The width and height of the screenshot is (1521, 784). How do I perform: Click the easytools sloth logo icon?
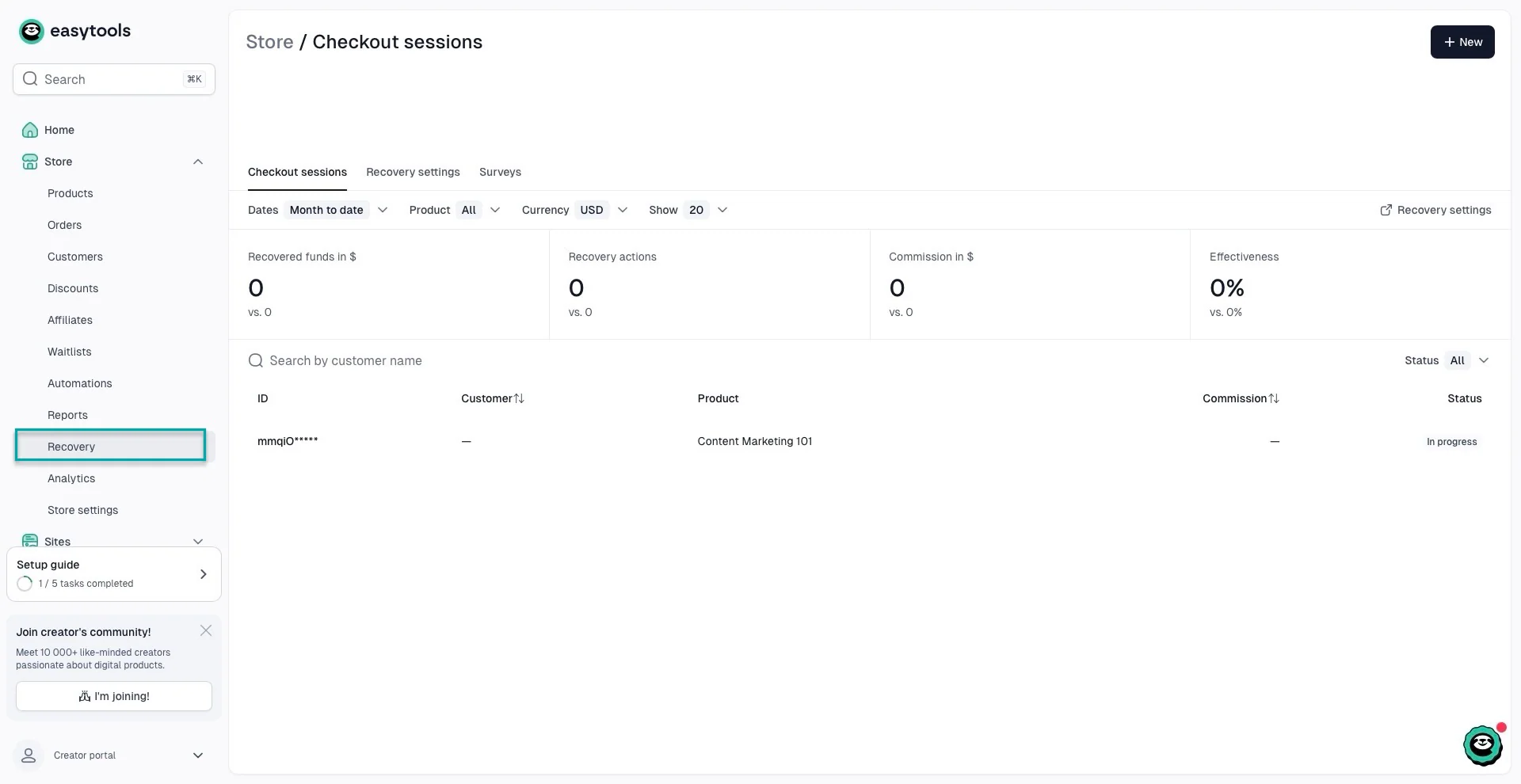[x=31, y=32]
